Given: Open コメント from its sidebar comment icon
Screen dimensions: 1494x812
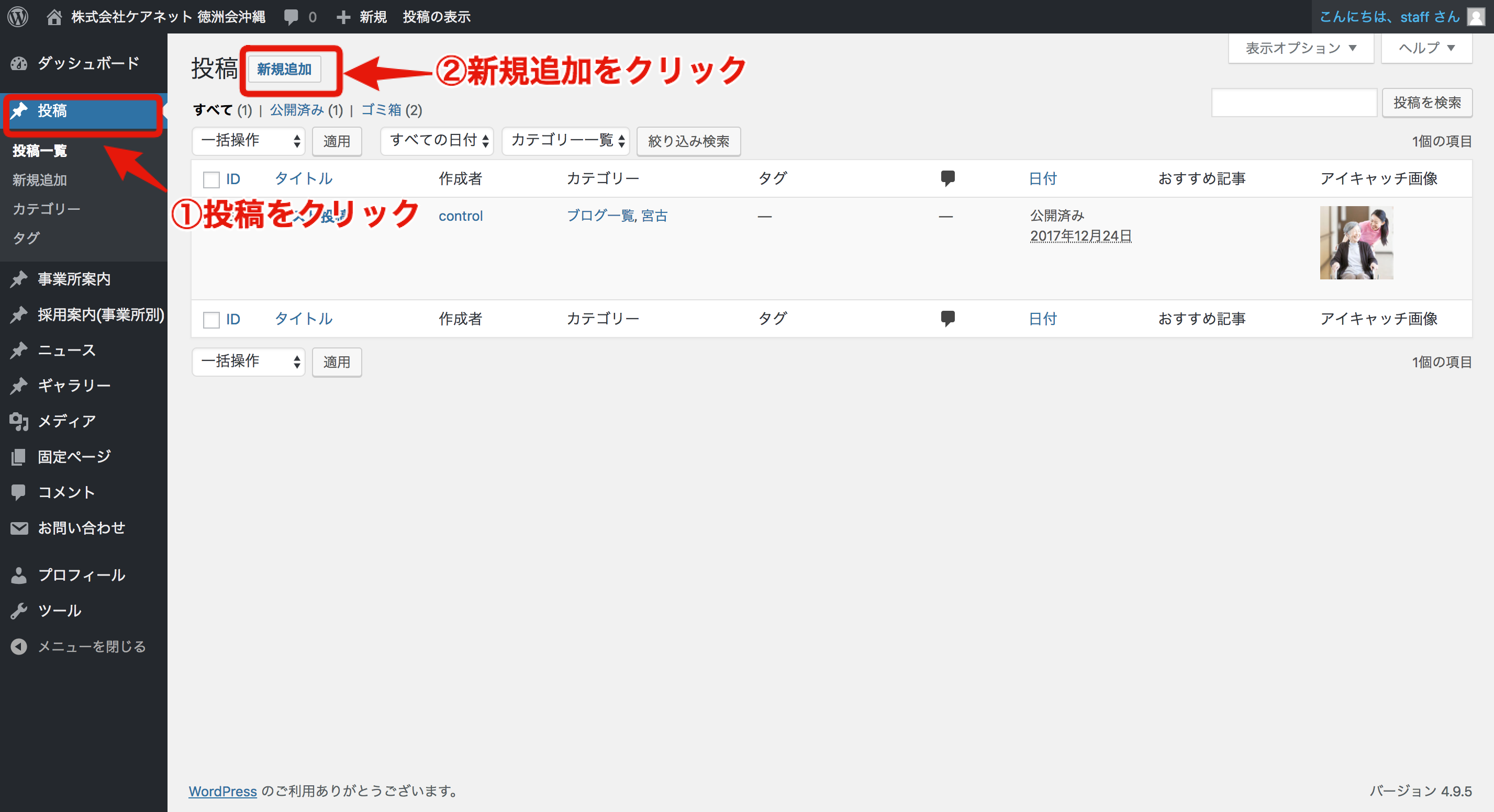Looking at the screenshot, I should pos(18,492).
